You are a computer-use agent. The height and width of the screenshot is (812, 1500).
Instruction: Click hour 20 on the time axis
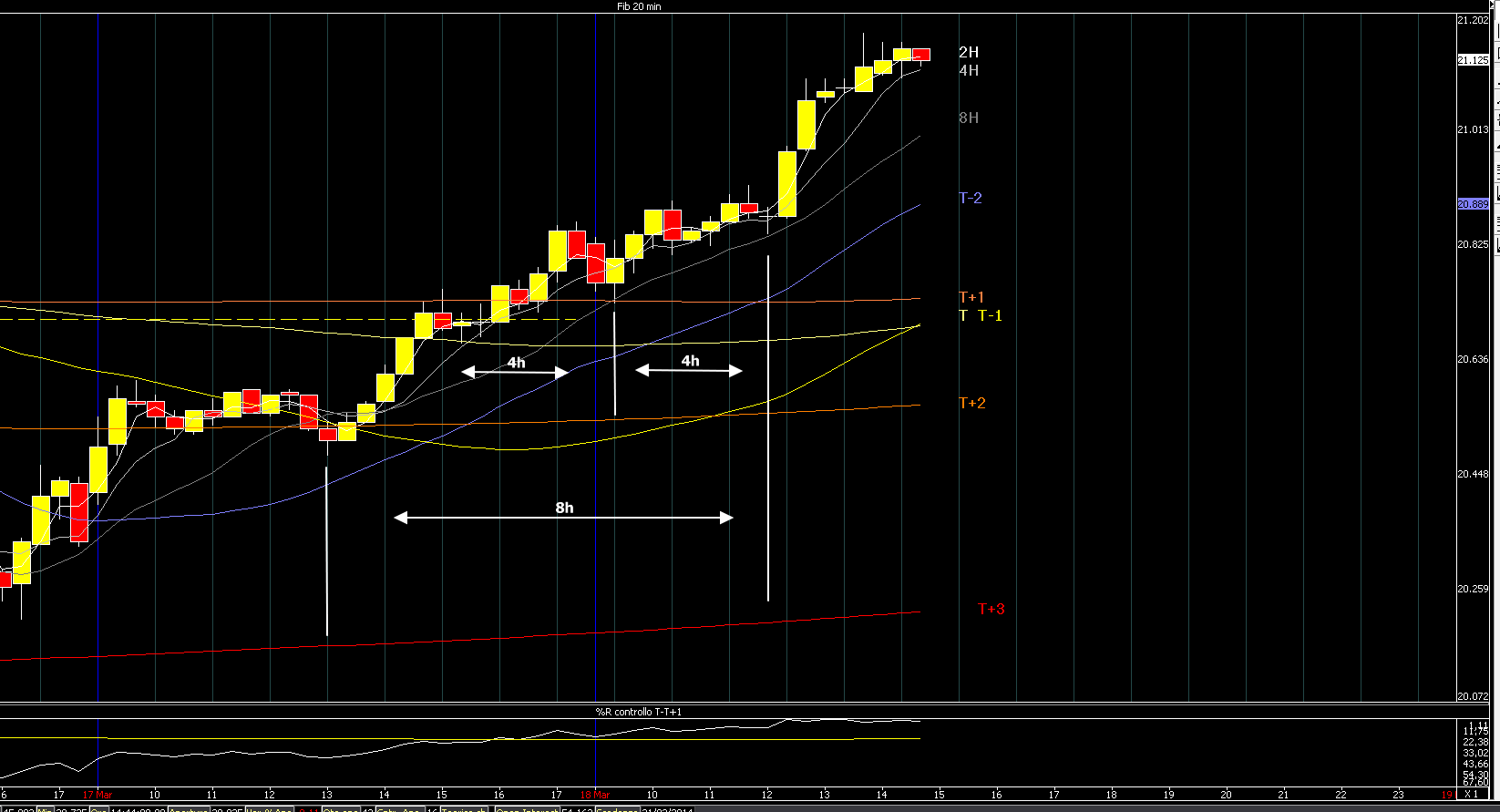[x=1226, y=795]
